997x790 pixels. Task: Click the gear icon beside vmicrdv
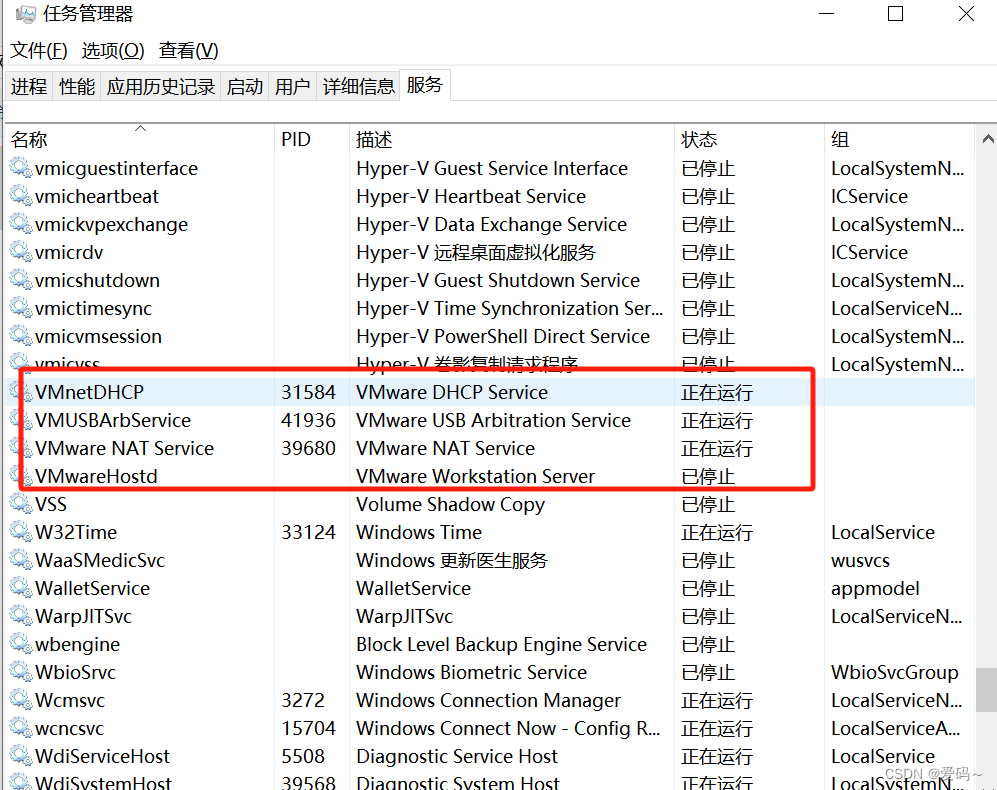pyautogui.click(x=20, y=252)
